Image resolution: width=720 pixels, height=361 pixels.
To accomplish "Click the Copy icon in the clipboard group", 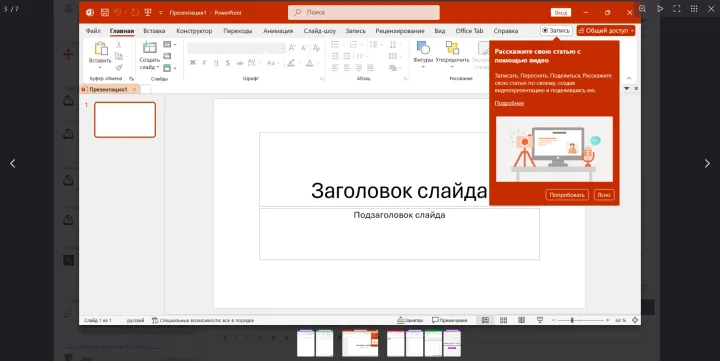I will [118, 56].
